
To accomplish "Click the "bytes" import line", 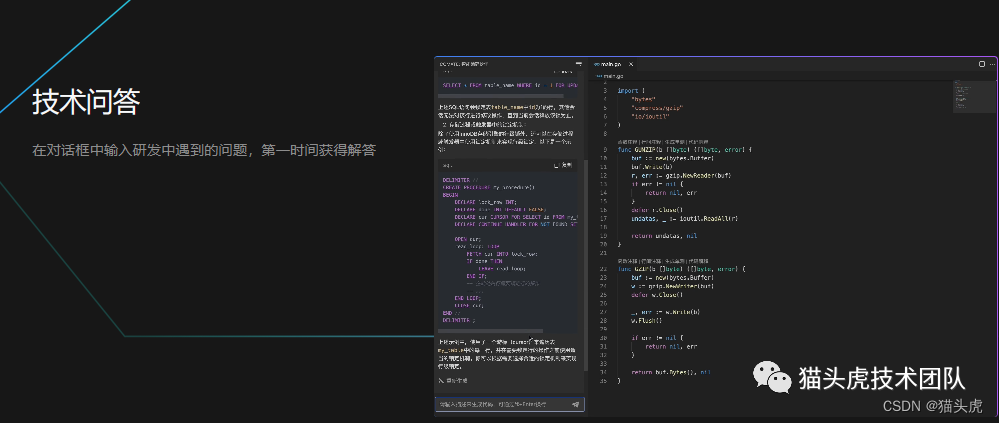I will click(x=643, y=99).
